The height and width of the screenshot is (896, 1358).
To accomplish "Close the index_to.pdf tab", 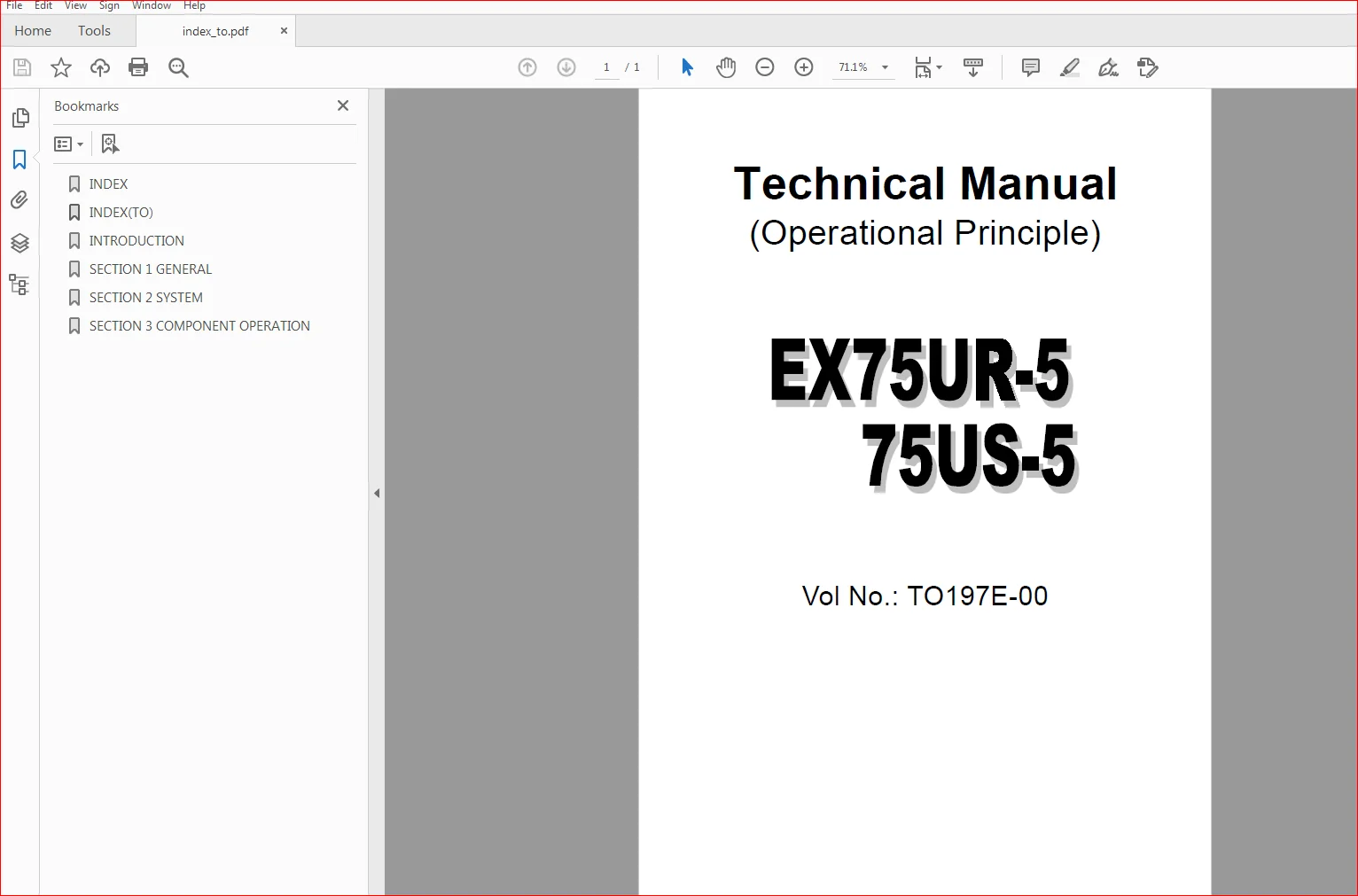I will point(284,30).
